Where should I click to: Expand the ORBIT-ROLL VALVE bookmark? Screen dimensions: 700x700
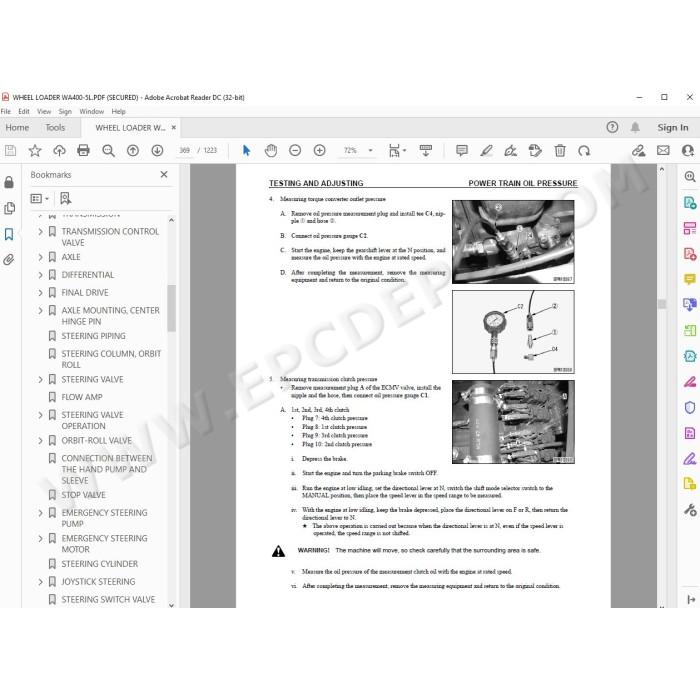click(x=41, y=441)
